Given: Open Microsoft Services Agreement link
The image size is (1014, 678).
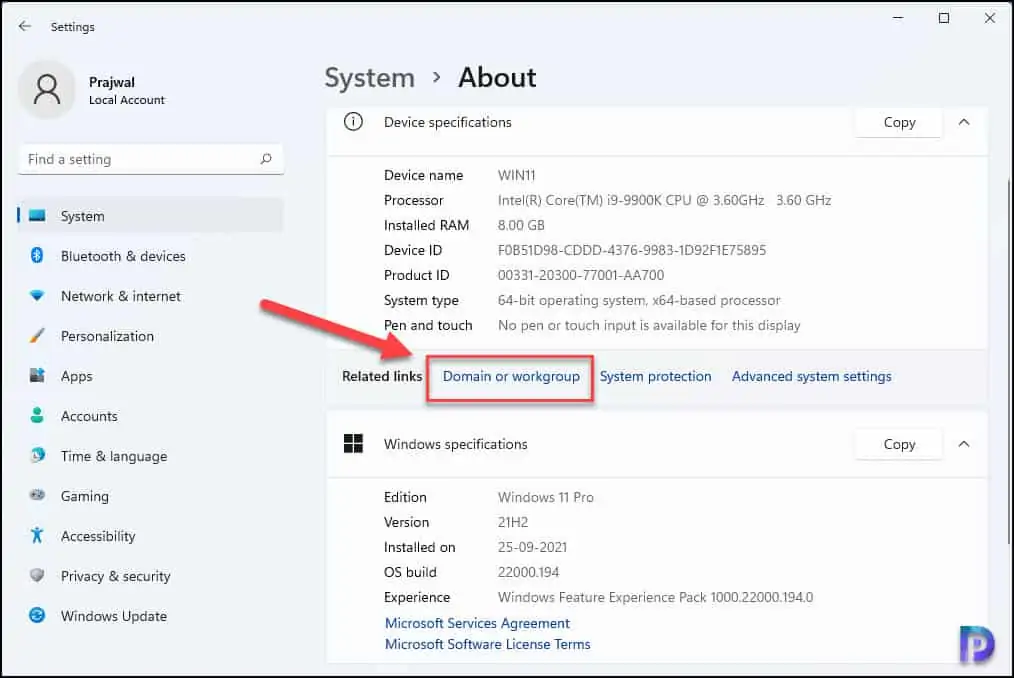Looking at the screenshot, I should (x=477, y=623).
